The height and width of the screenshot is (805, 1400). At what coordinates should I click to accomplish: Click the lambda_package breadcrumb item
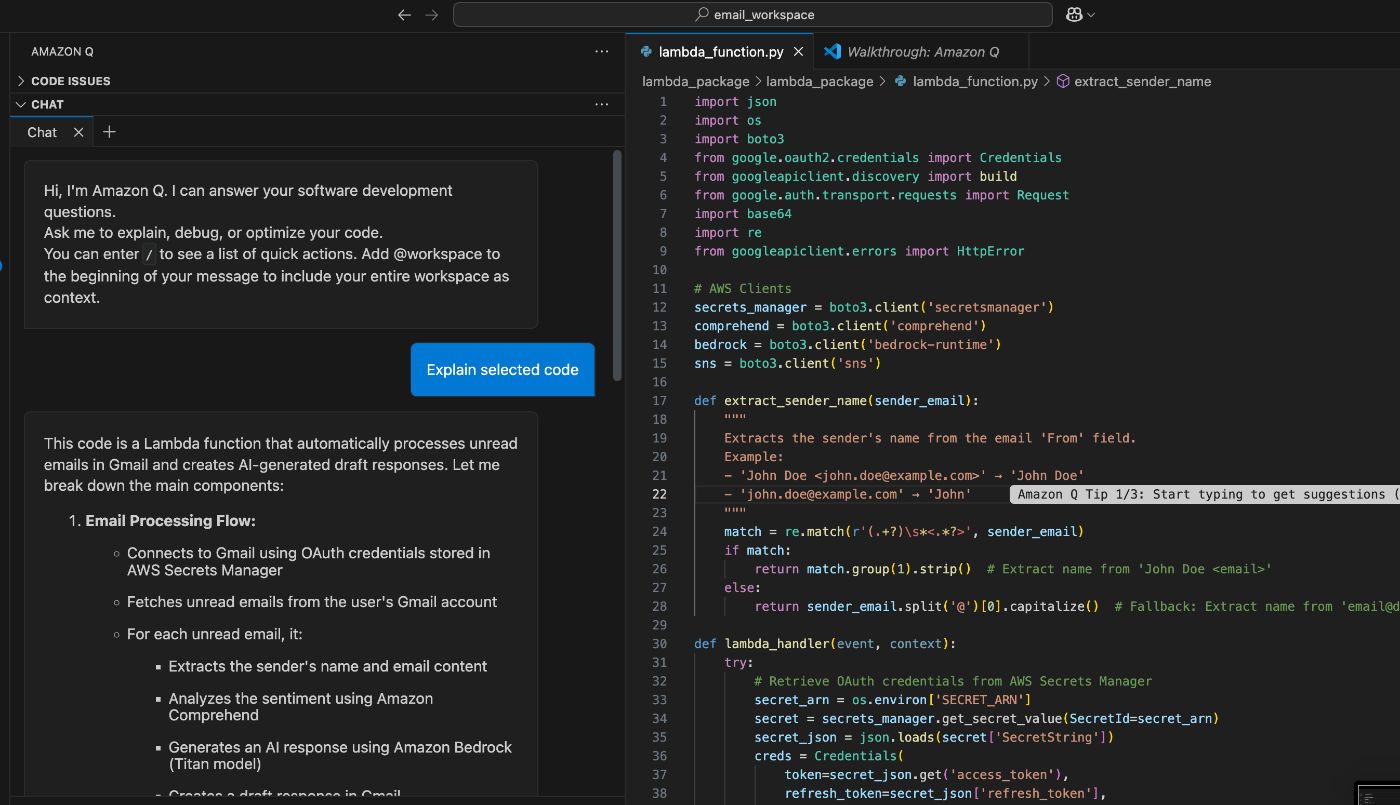(x=695, y=81)
